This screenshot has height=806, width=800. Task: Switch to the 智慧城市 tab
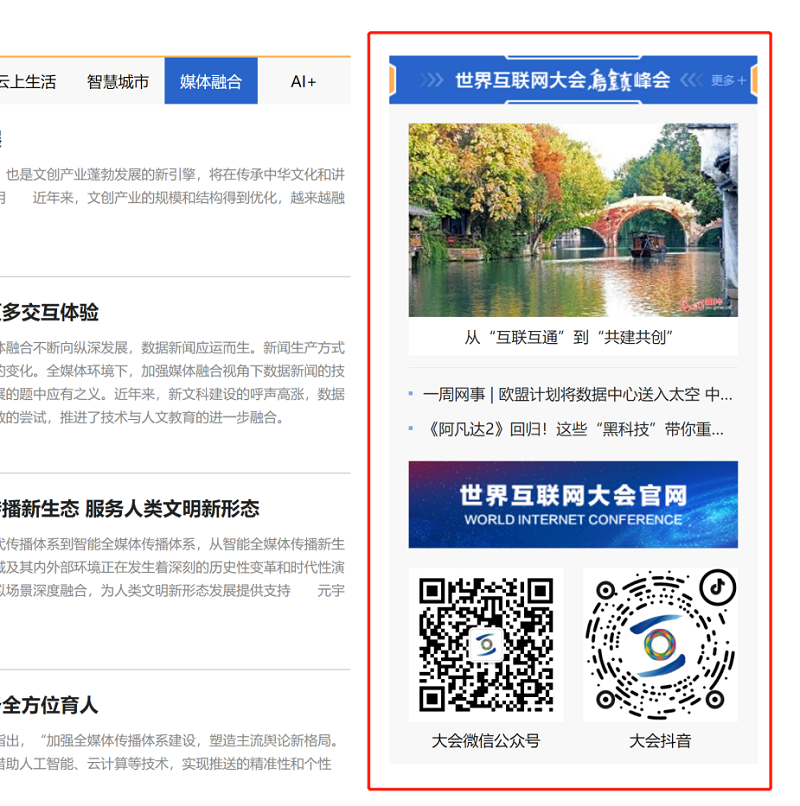click(118, 82)
